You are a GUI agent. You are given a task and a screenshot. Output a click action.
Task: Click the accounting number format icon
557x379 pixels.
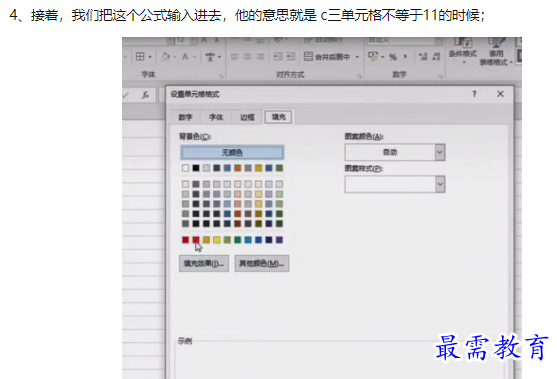click(373, 56)
